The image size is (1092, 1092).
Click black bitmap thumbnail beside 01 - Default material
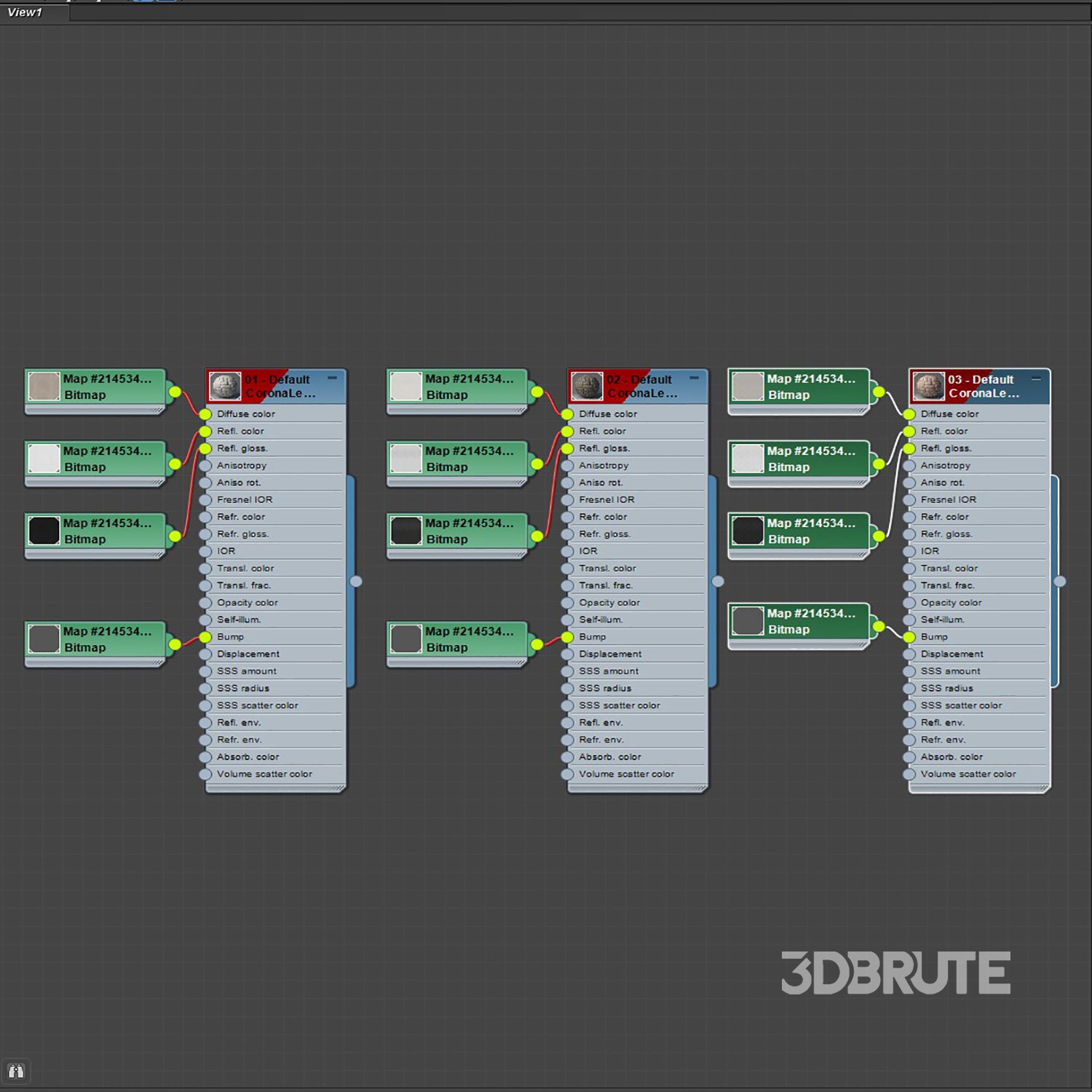[44, 531]
